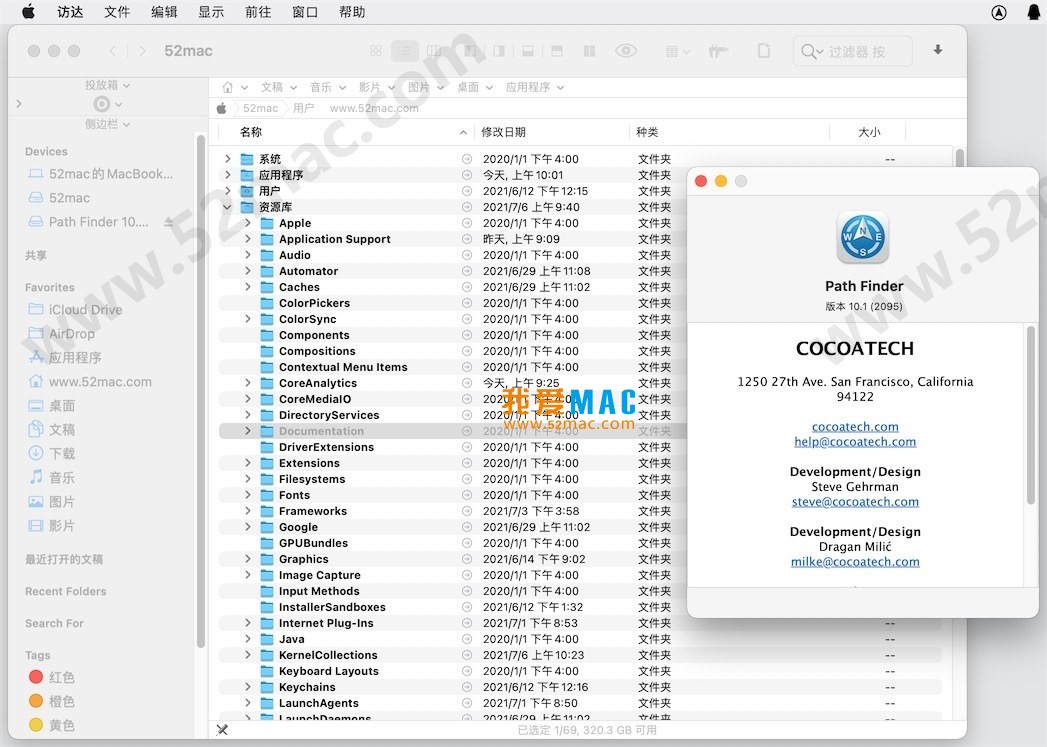The image size is (1047, 747).
Task: Expand the Keychains folder
Action: pyautogui.click(x=248, y=687)
